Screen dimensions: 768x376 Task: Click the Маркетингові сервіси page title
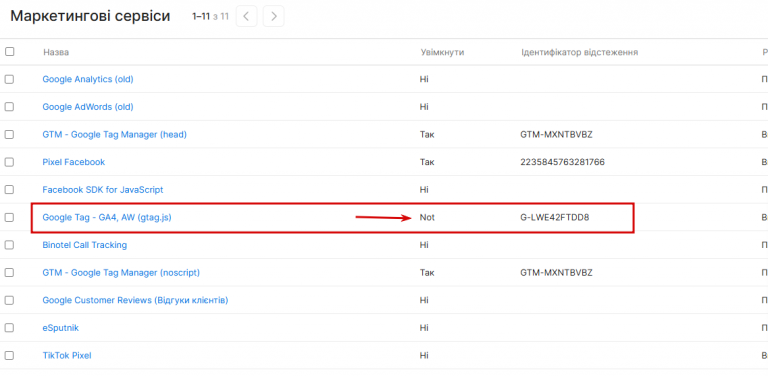pyautogui.click(x=90, y=16)
